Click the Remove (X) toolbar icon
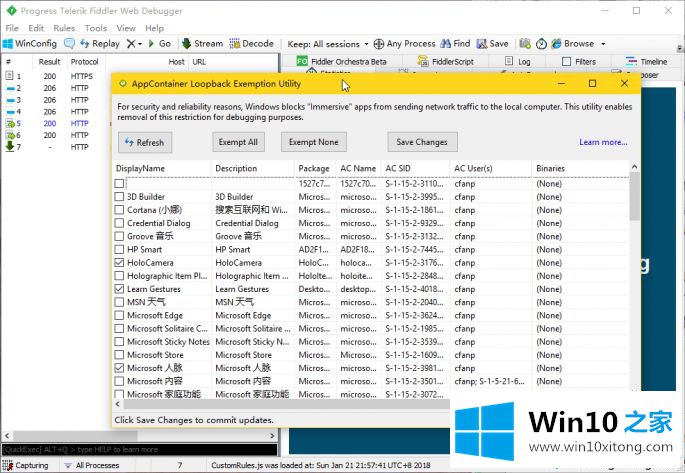This screenshot has width=685, height=473. [131, 44]
